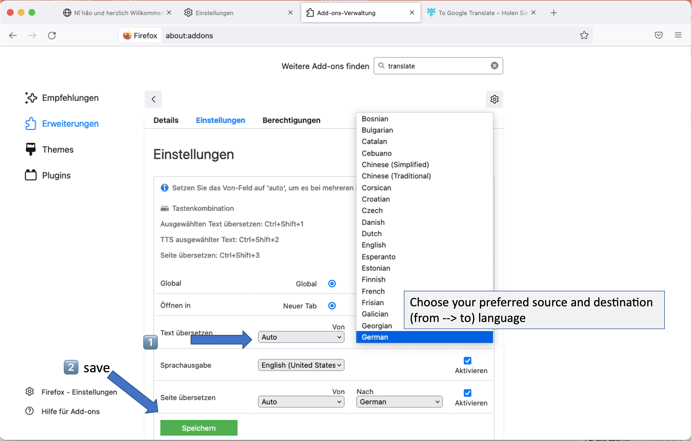Close the Einstellungen browser tab

(290, 13)
